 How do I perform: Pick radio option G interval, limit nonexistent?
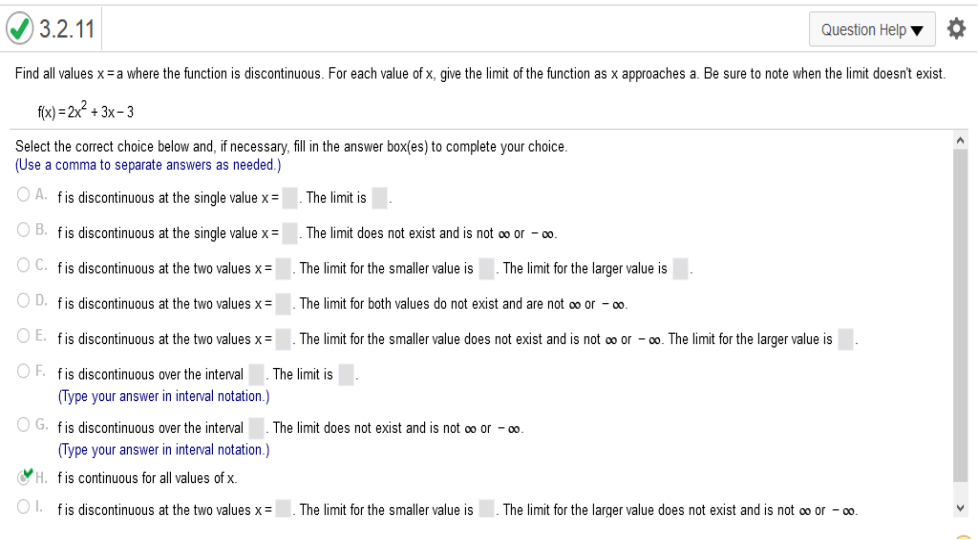(23, 425)
